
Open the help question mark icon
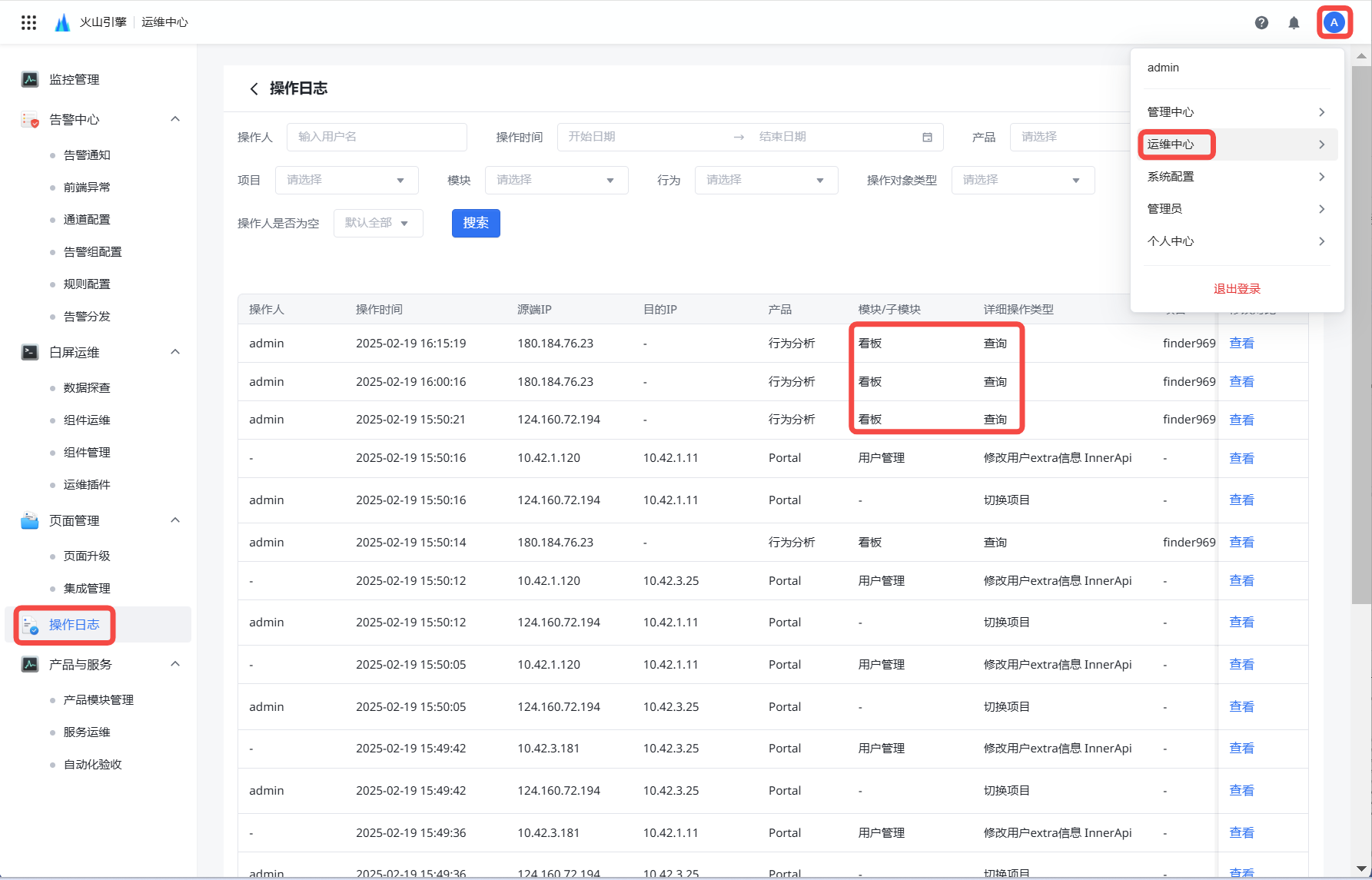[1261, 22]
